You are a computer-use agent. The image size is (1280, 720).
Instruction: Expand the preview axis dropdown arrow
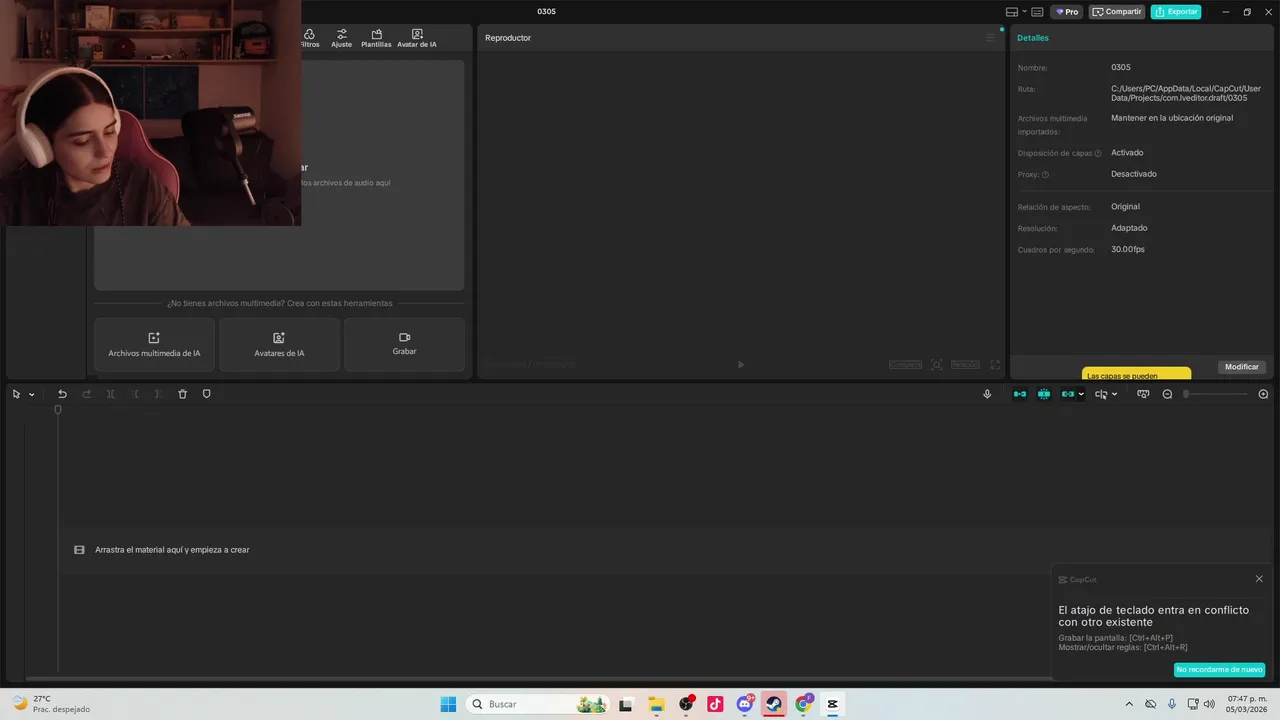pyautogui.click(x=1114, y=394)
